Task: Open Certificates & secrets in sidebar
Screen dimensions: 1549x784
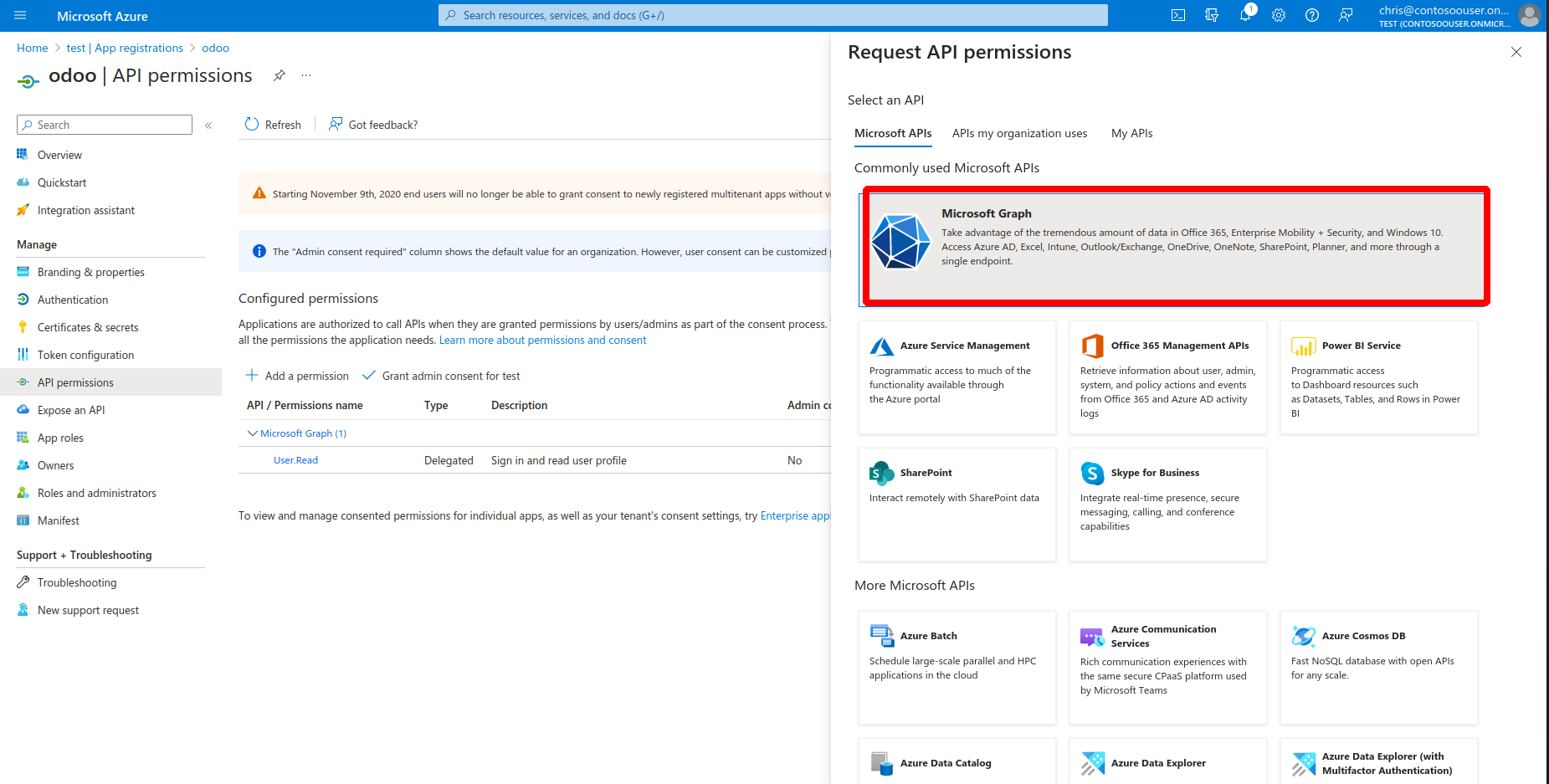Action: coord(88,327)
